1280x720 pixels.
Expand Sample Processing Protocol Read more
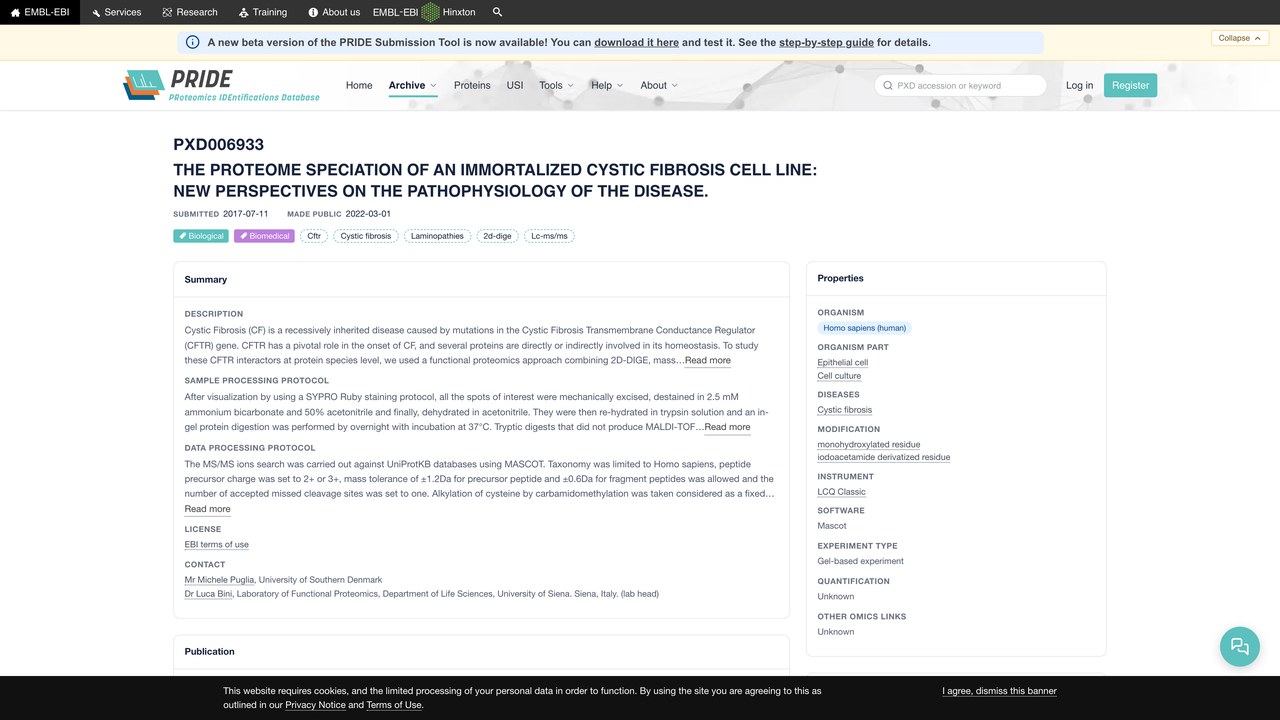[727, 427]
